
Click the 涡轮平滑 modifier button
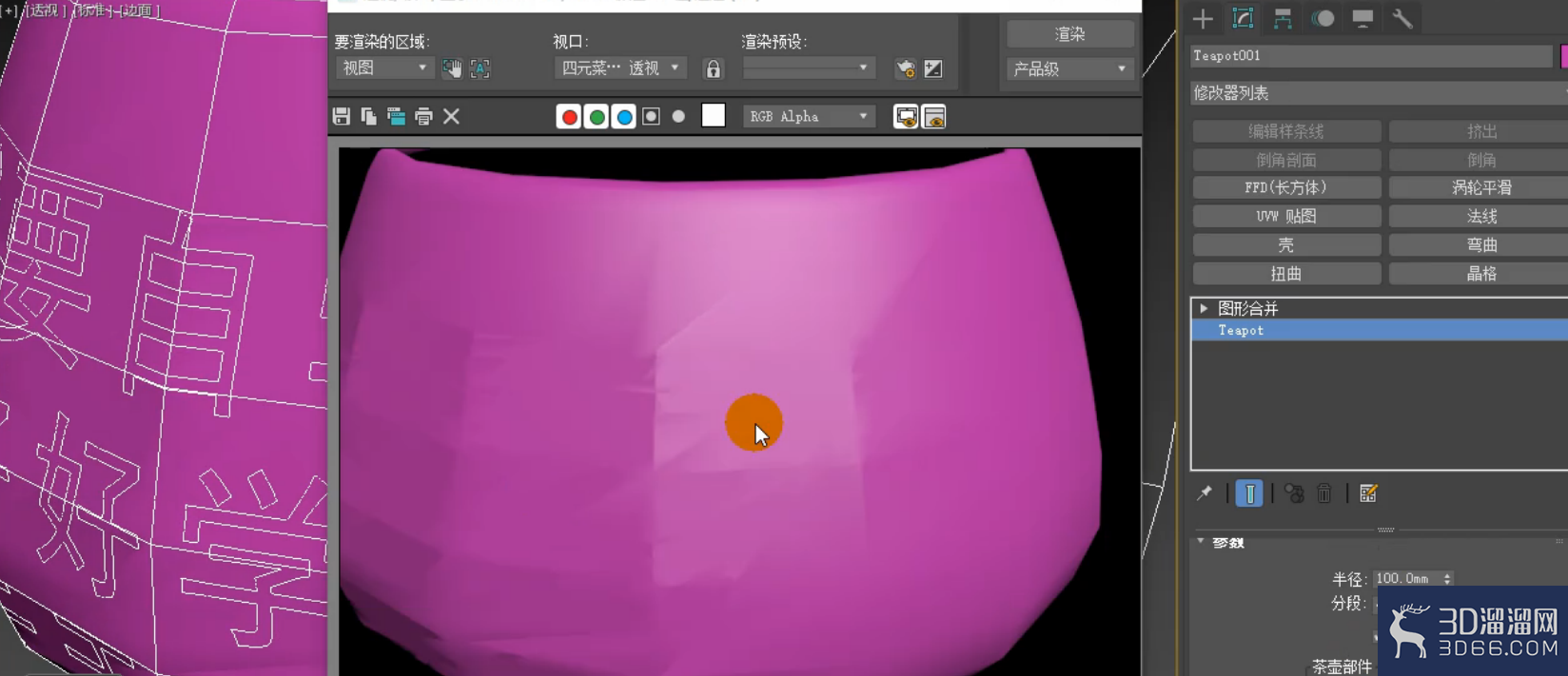click(1480, 187)
